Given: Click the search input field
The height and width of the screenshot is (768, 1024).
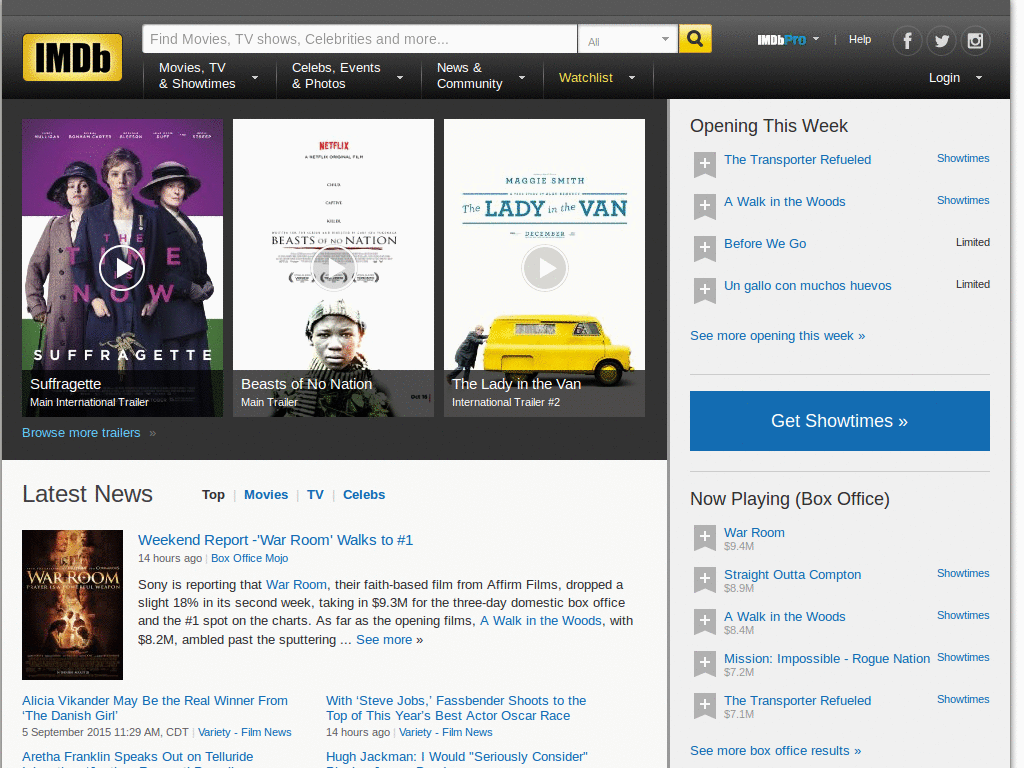Looking at the screenshot, I should click(359, 39).
